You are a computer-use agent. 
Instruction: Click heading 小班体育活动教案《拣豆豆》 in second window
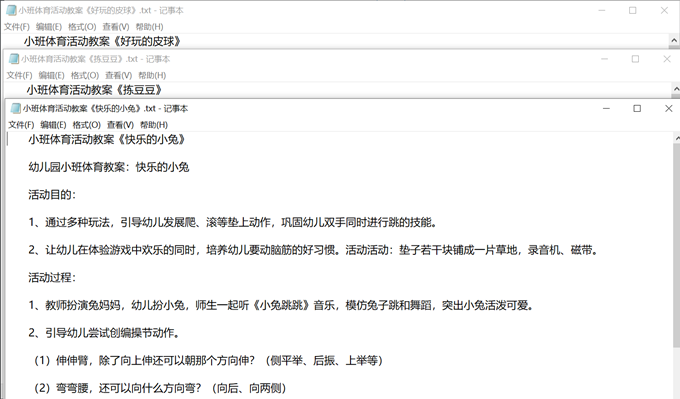click(94, 90)
